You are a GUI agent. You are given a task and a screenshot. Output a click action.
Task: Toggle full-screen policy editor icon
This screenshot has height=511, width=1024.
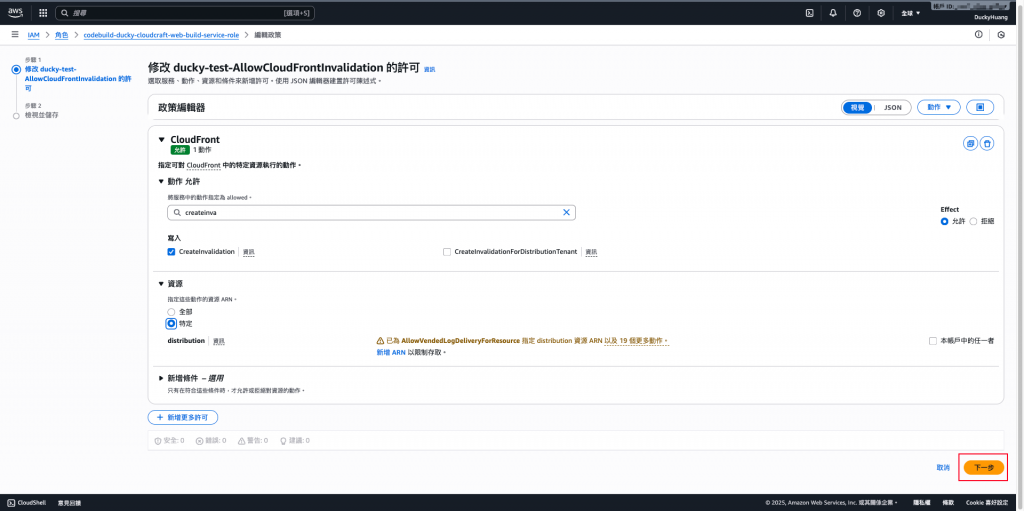(980, 107)
